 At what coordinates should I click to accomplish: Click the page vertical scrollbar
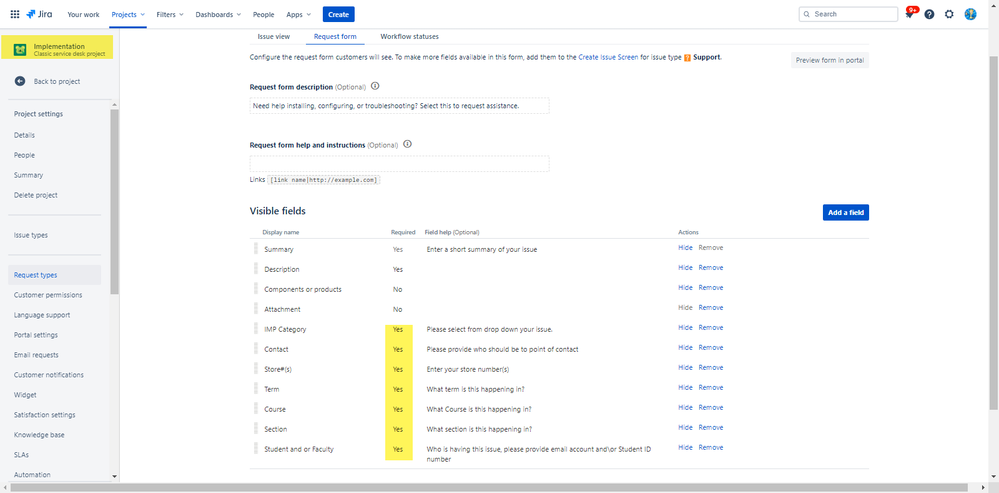click(993, 232)
